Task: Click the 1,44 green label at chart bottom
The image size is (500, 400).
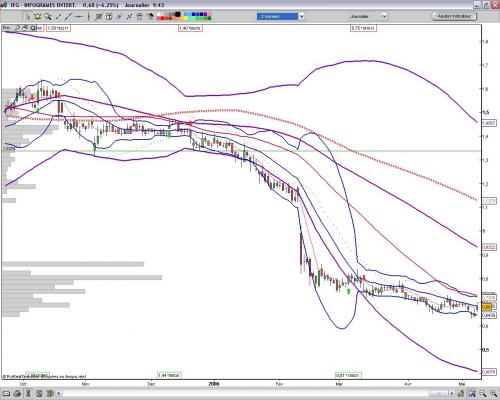Action: click(169, 375)
